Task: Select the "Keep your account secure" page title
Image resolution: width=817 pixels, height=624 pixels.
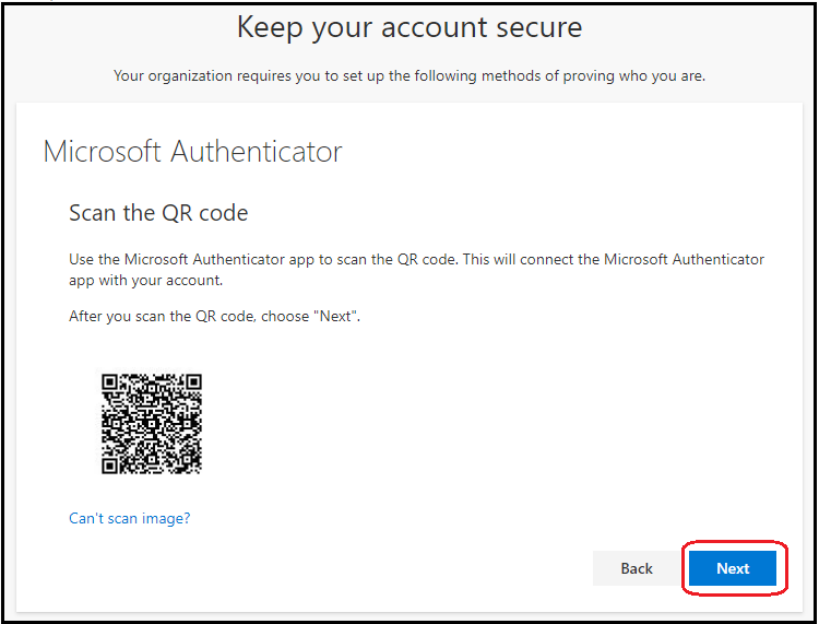Action: click(409, 28)
